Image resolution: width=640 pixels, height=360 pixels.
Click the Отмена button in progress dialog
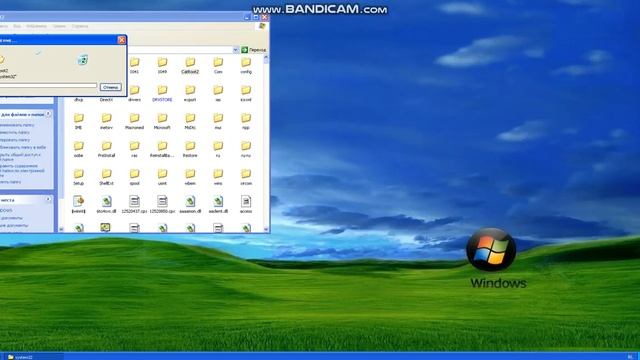click(x=111, y=87)
